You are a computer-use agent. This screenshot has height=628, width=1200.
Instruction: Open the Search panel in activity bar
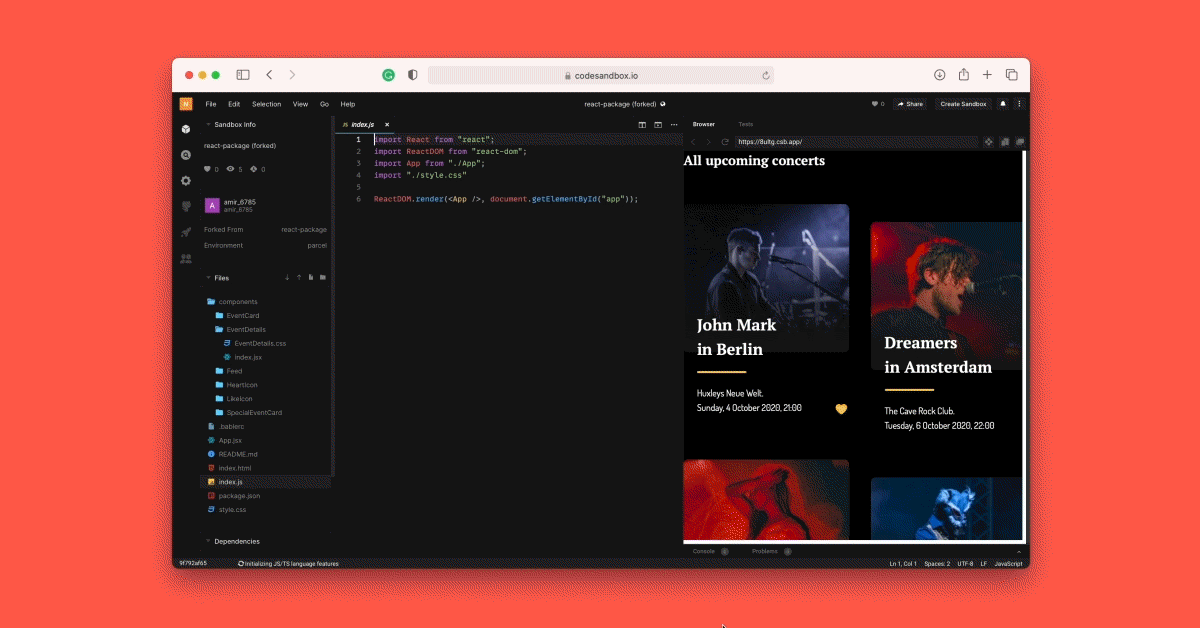[x=186, y=155]
